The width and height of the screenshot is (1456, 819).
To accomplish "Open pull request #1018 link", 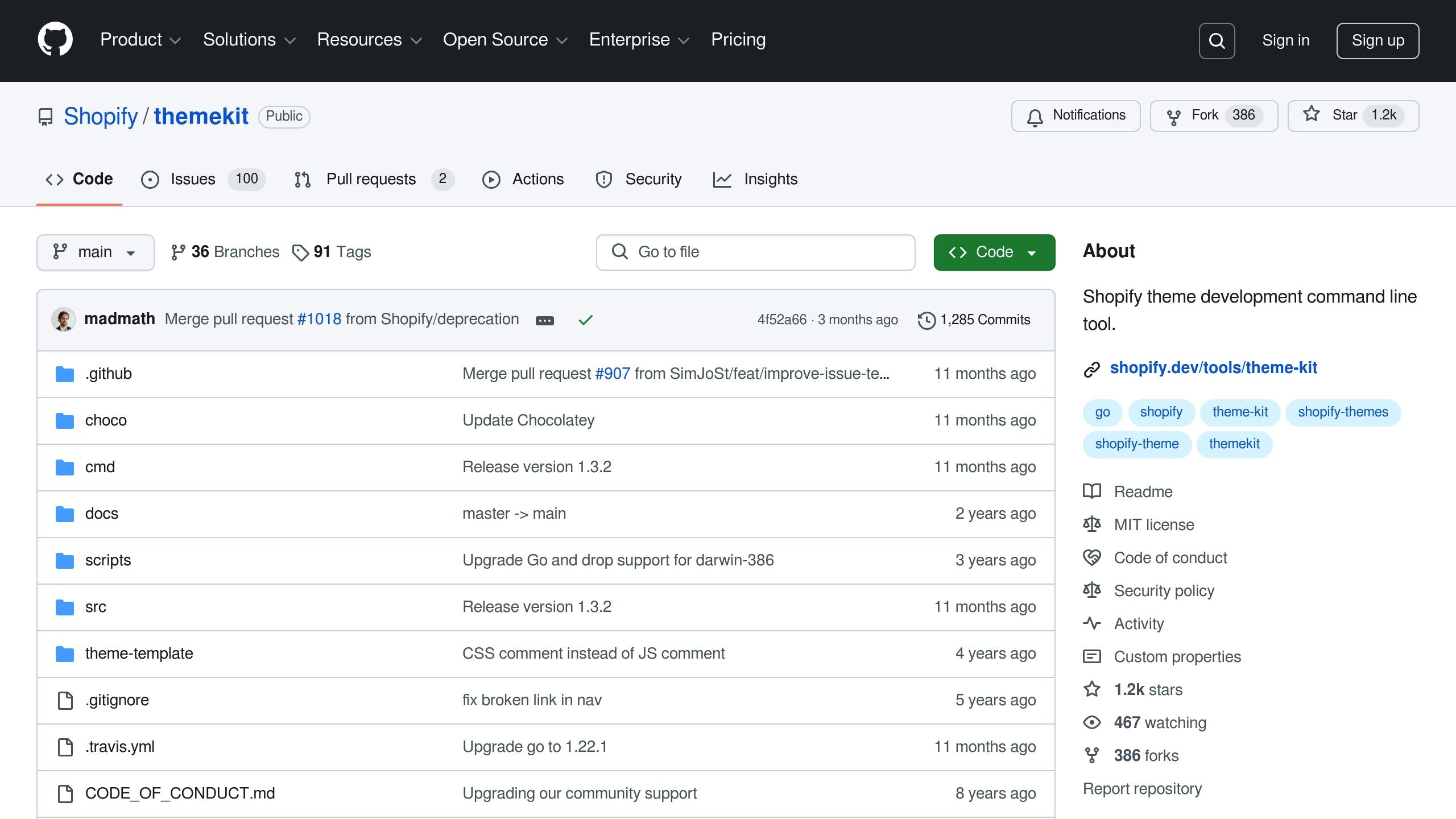I will (x=319, y=319).
